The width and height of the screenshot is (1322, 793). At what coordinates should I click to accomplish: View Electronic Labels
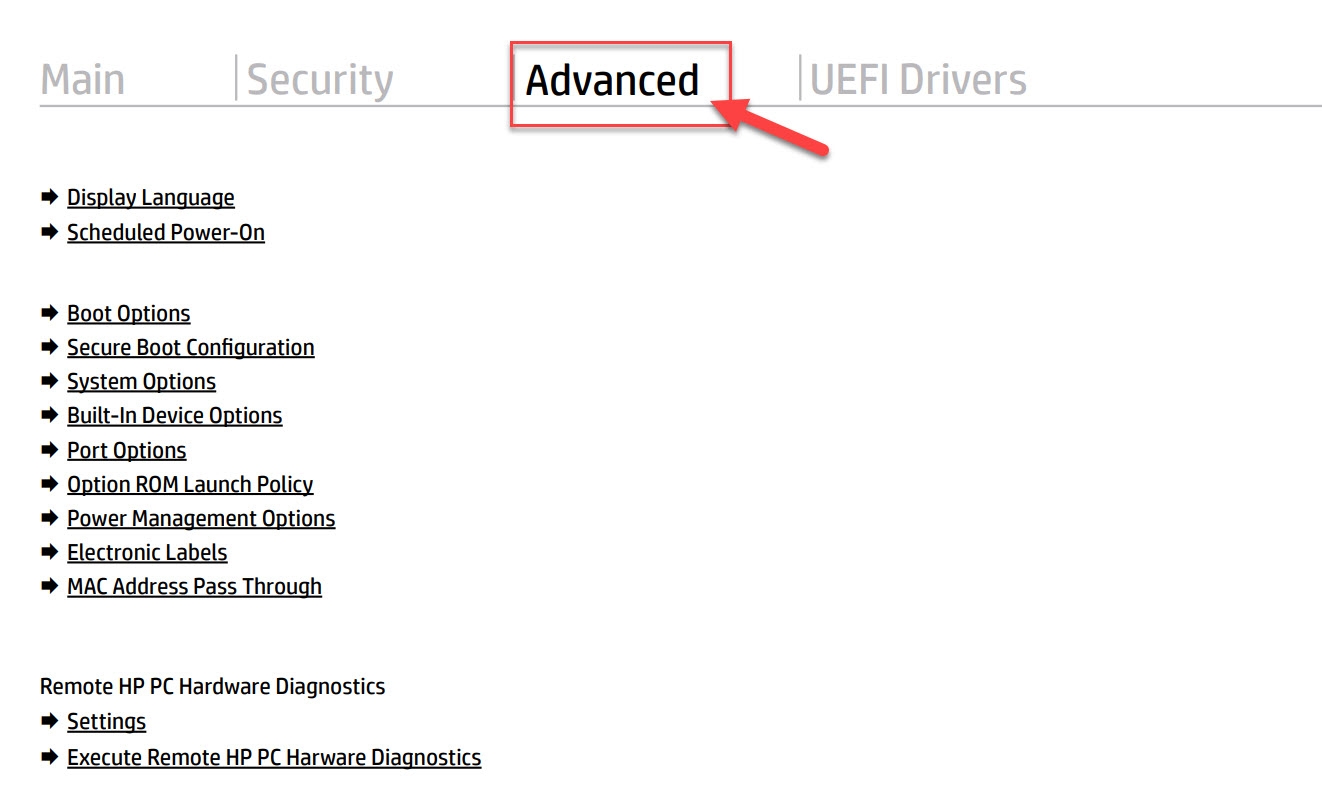(147, 553)
